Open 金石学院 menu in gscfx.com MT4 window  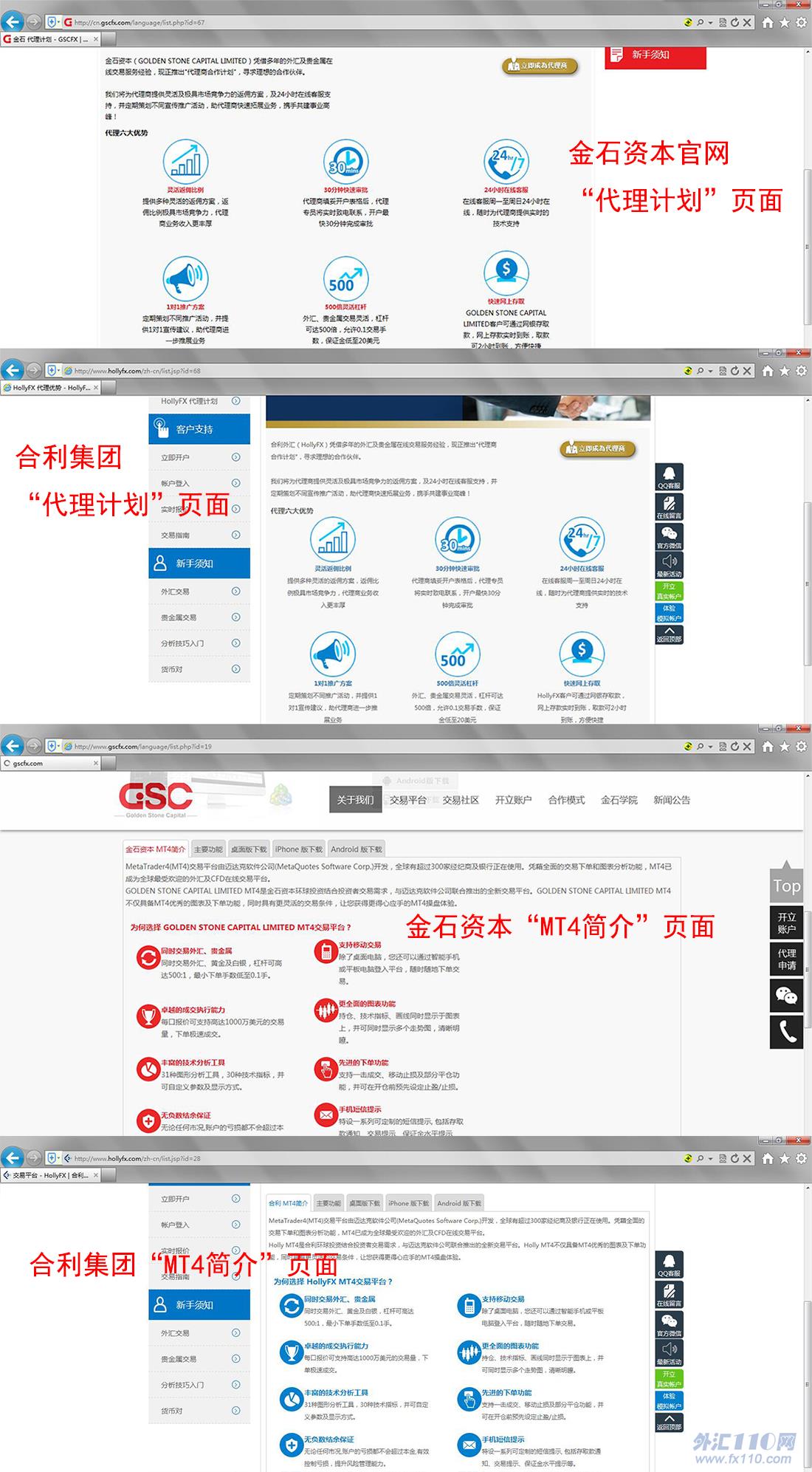[619, 800]
